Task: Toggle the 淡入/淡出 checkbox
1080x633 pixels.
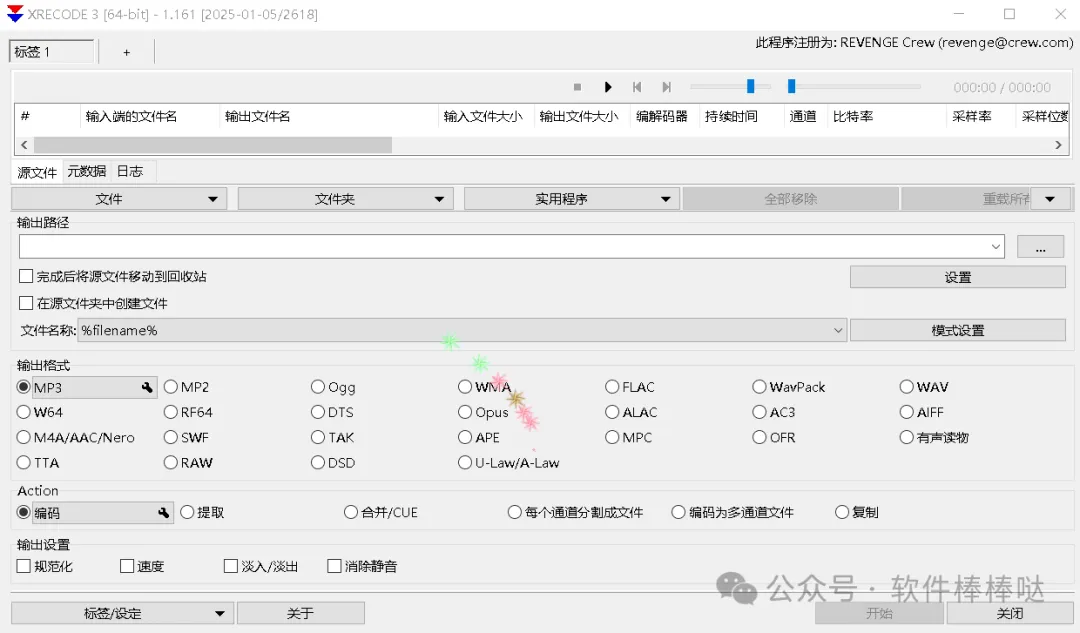Action: point(231,566)
